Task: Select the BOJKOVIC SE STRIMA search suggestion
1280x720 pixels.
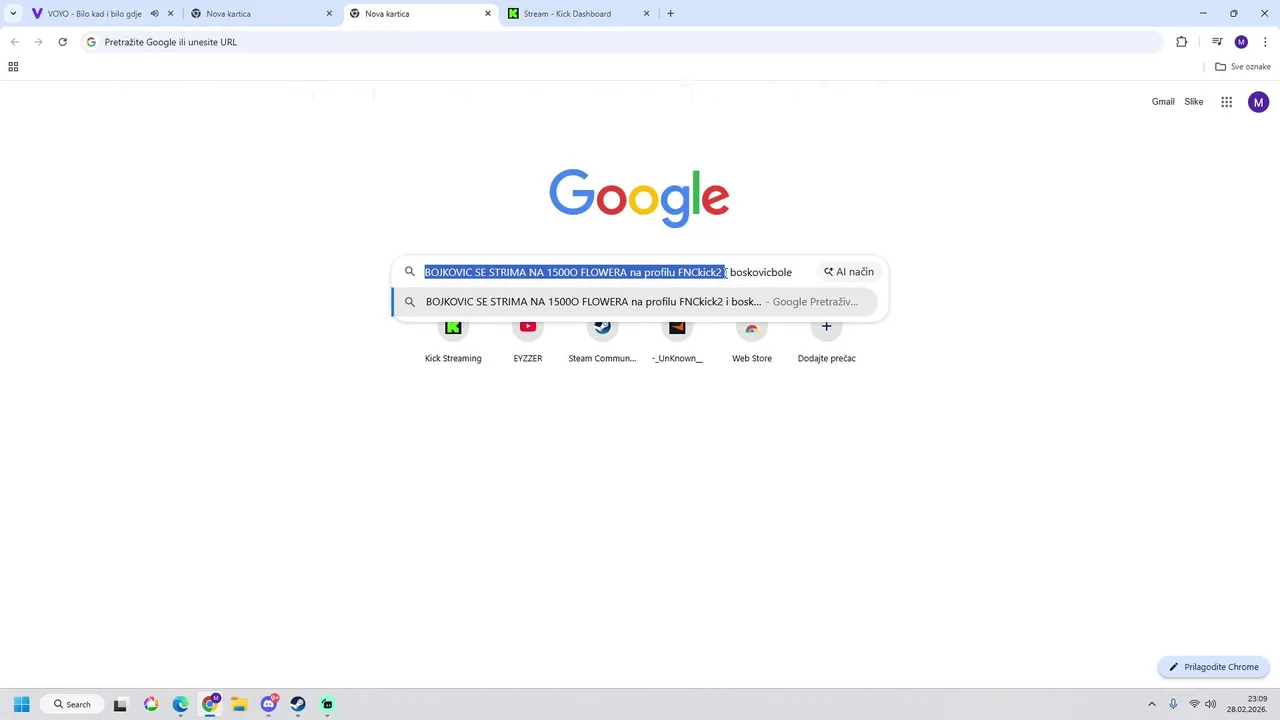Action: pos(635,302)
